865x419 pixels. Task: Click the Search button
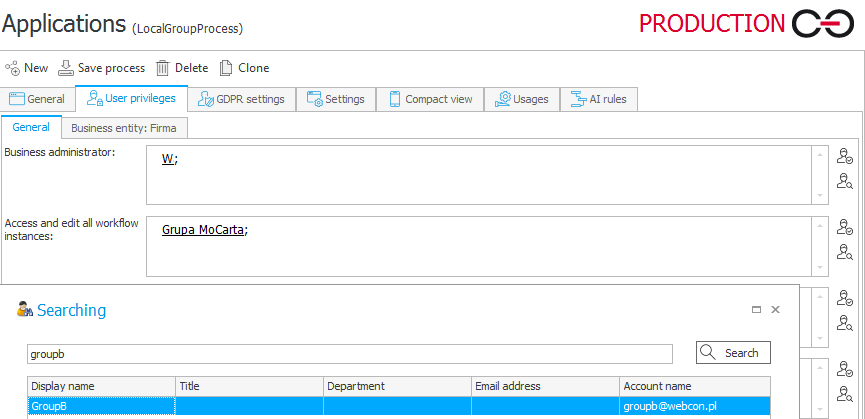[733, 353]
